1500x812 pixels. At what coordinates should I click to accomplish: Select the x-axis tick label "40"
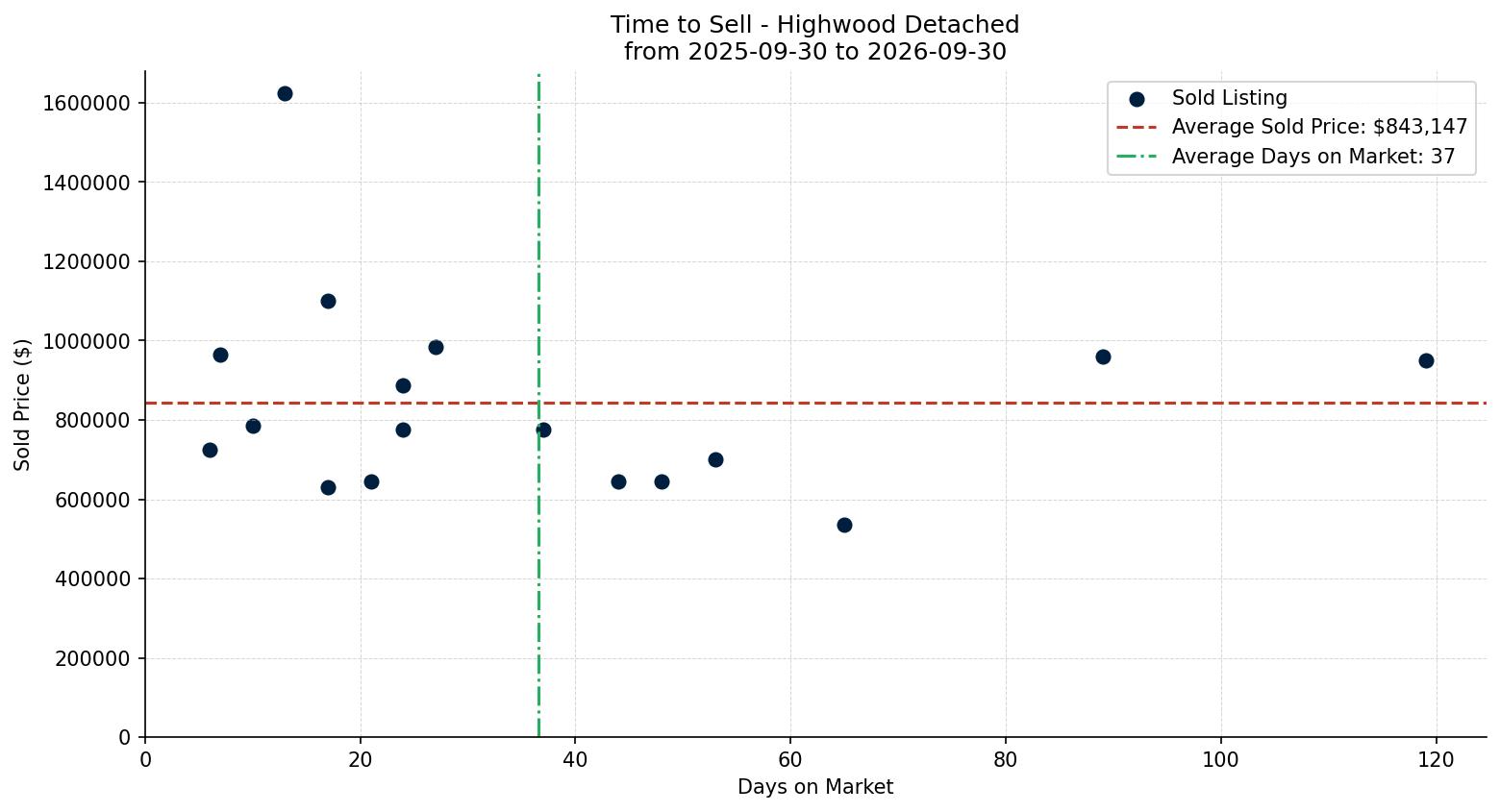click(x=575, y=759)
